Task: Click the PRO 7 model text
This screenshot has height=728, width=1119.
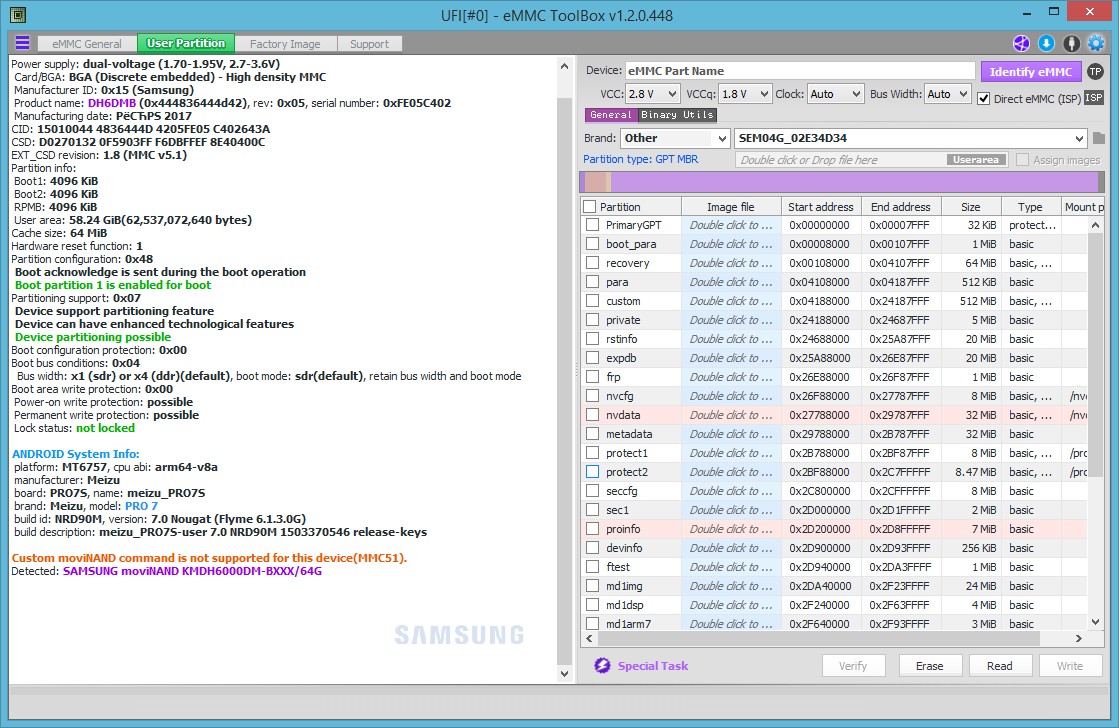Action: pyautogui.click(x=141, y=506)
